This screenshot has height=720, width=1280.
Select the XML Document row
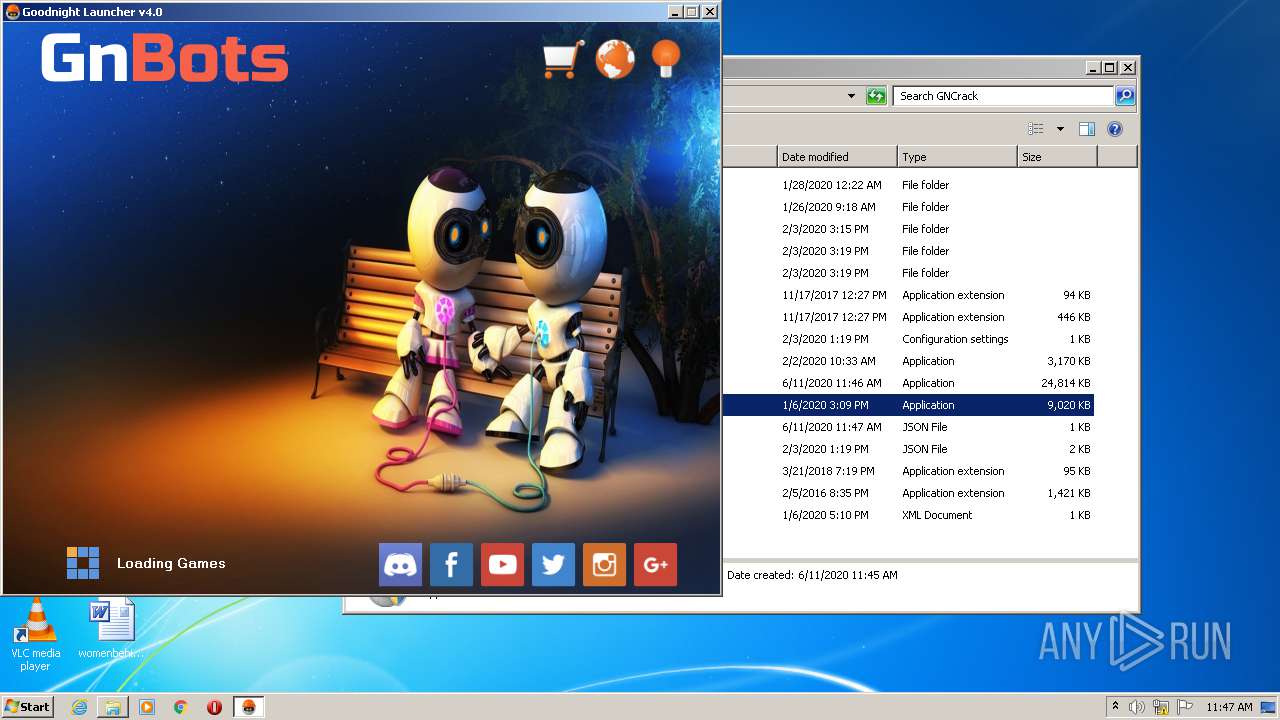(x=908, y=515)
